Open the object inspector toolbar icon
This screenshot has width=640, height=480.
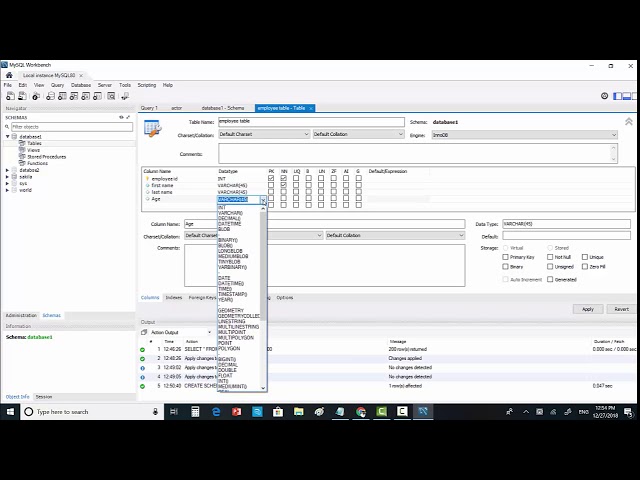pyautogui.click(x=36, y=96)
